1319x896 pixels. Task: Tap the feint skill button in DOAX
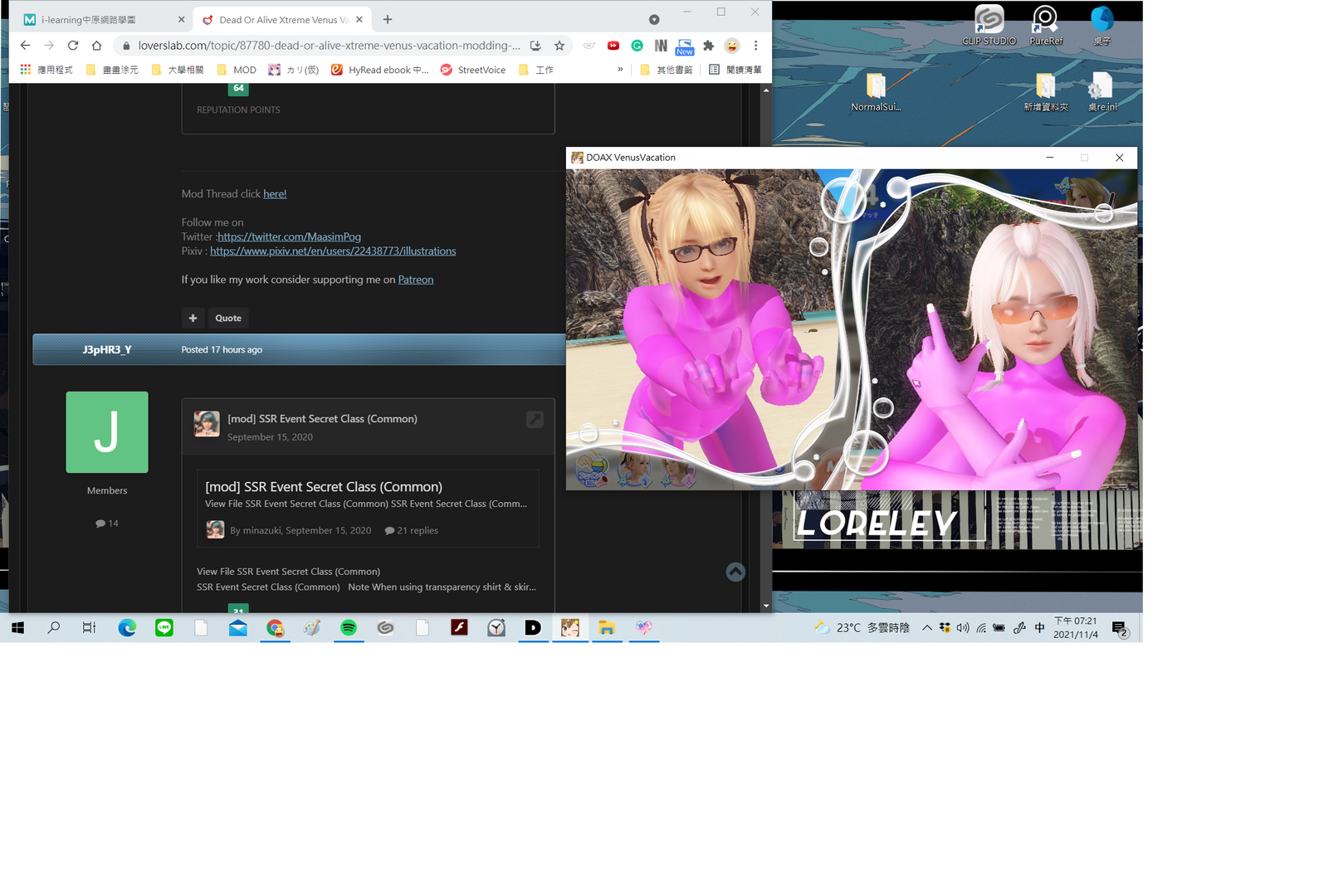click(x=591, y=470)
